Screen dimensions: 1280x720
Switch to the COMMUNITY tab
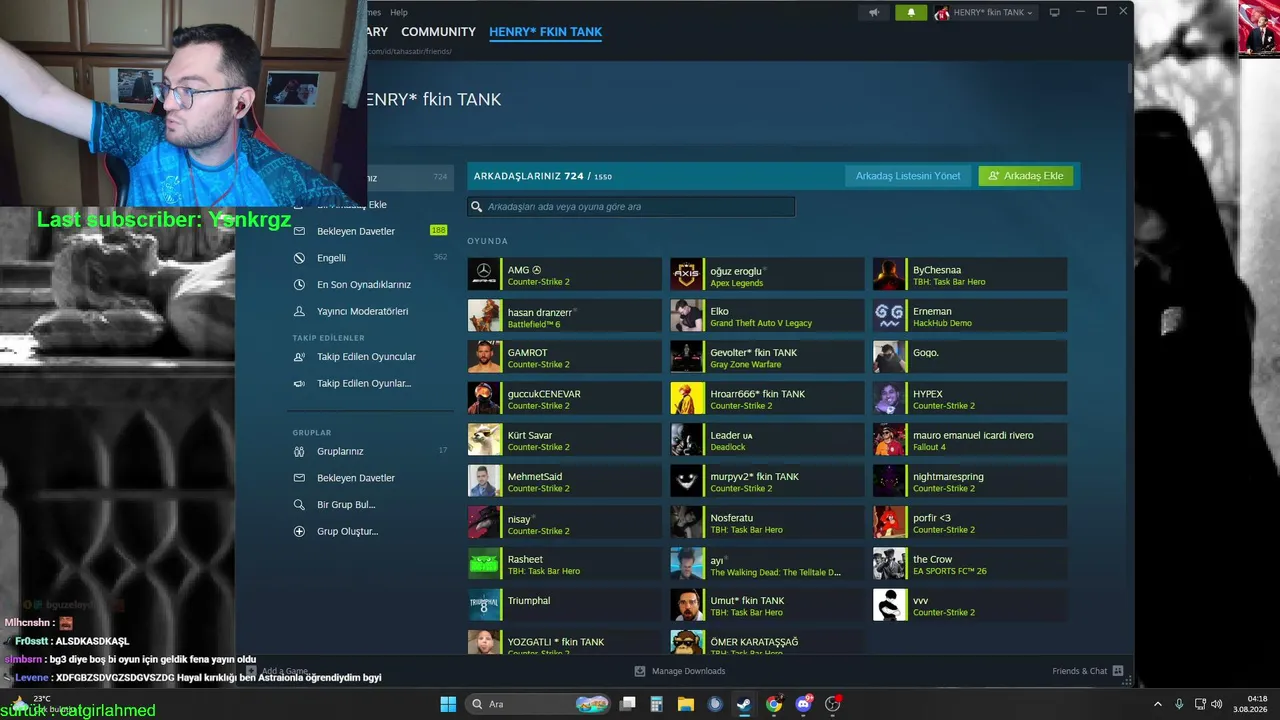pyautogui.click(x=438, y=32)
